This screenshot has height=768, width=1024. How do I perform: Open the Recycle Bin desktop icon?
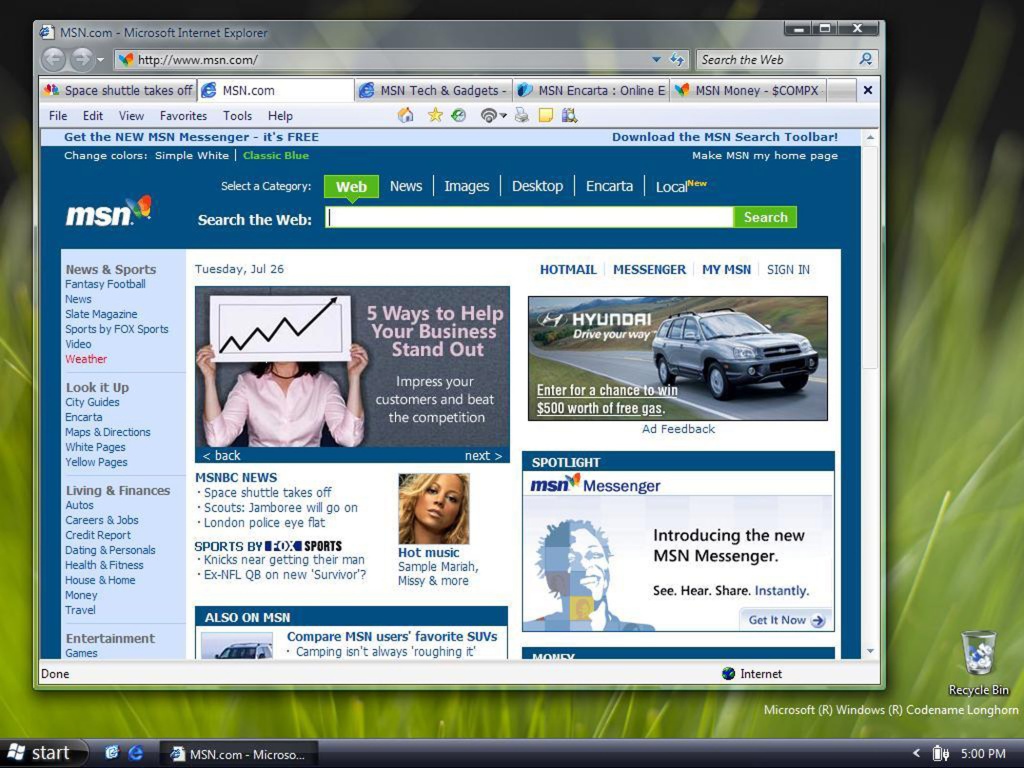[x=978, y=661]
